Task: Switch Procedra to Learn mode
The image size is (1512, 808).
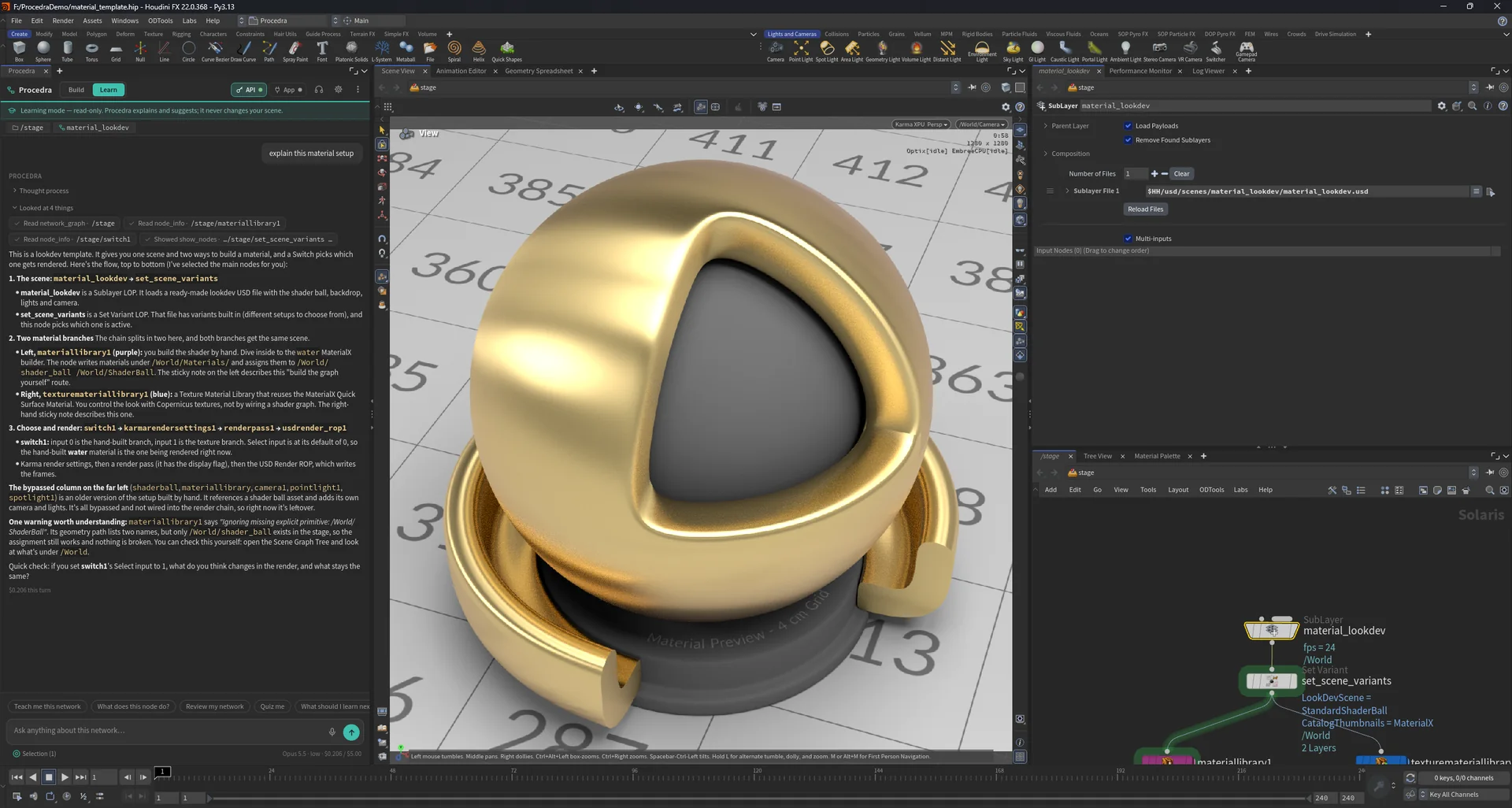Action: [x=109, y=90]
